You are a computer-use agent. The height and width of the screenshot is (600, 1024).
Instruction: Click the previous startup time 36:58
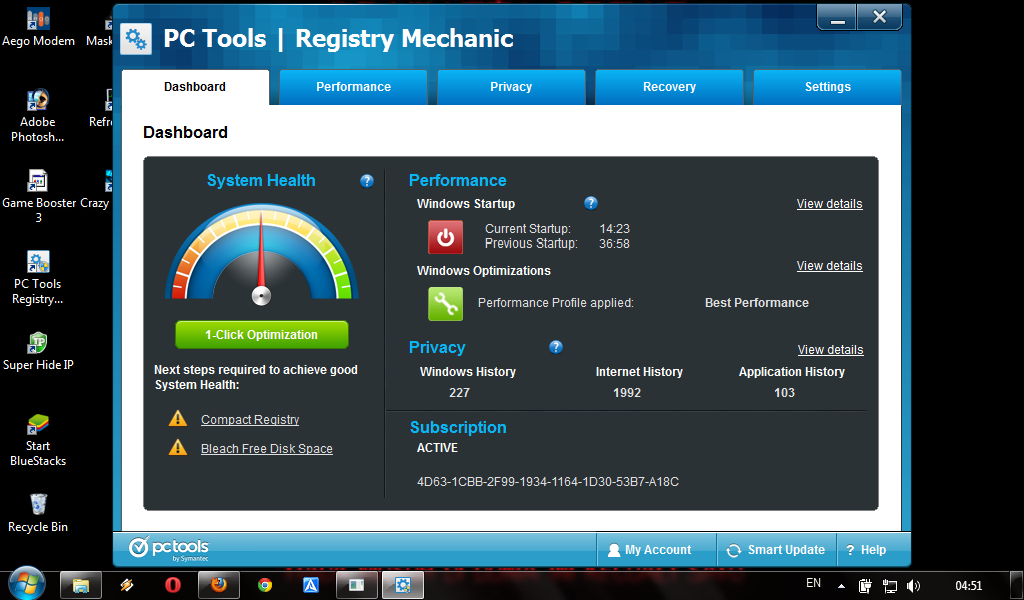pyautogui.click(x=615, y=244)
